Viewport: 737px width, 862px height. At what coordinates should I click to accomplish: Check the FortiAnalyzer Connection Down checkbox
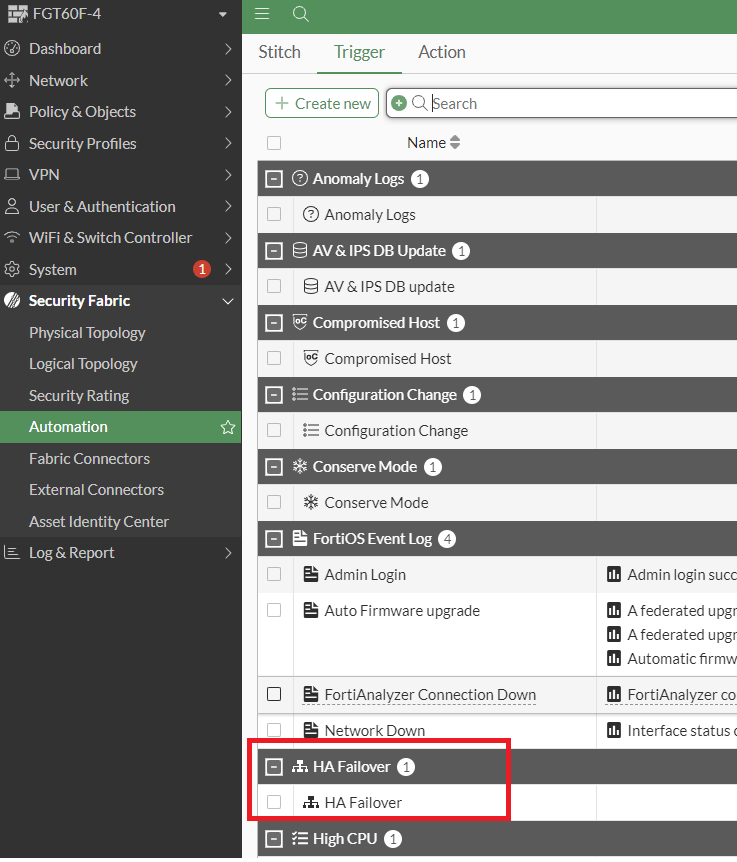point(274,694)
